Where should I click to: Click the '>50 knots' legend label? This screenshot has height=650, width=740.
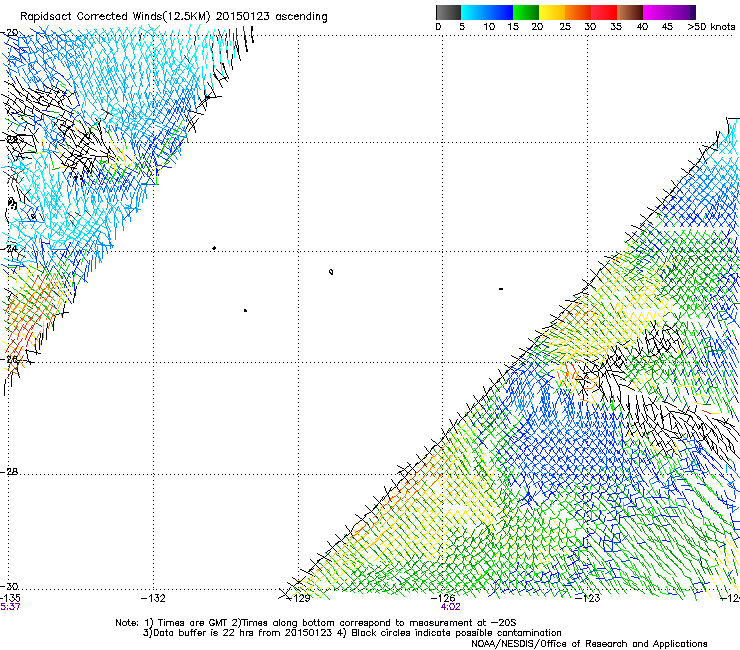(711, 27)
